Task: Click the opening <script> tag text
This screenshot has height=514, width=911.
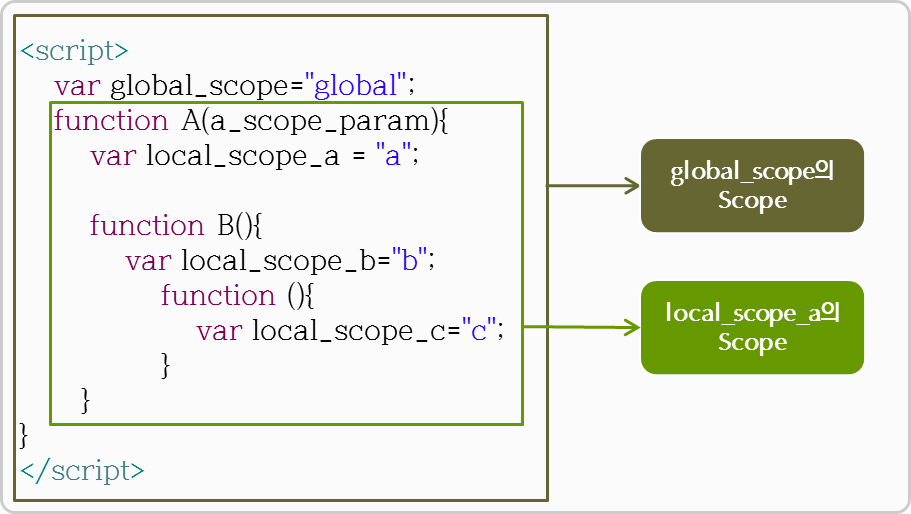Action: (x=74, y=51)
